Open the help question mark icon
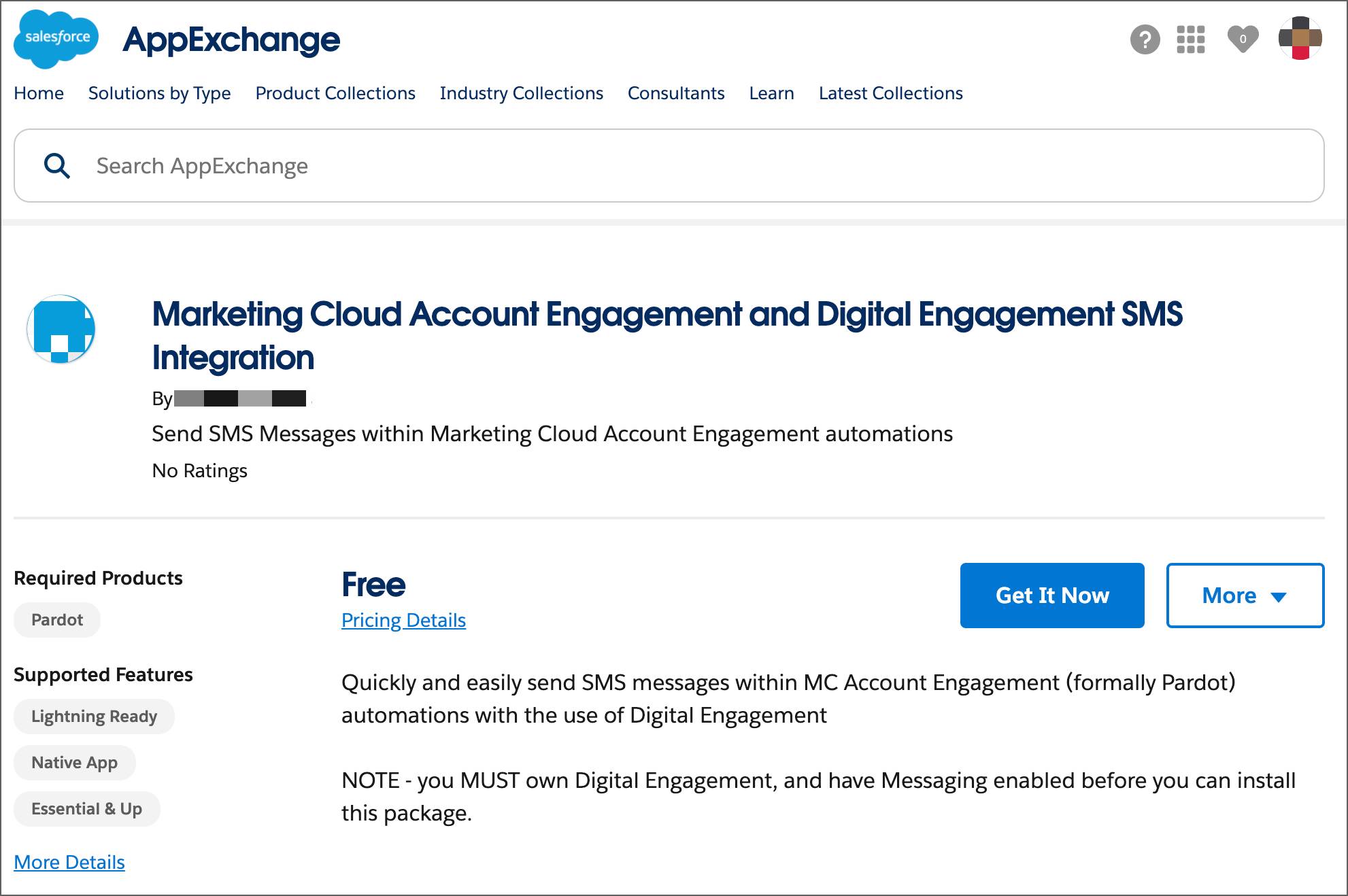Viewport: 1348px width, 896px height. click(1142, 38)
